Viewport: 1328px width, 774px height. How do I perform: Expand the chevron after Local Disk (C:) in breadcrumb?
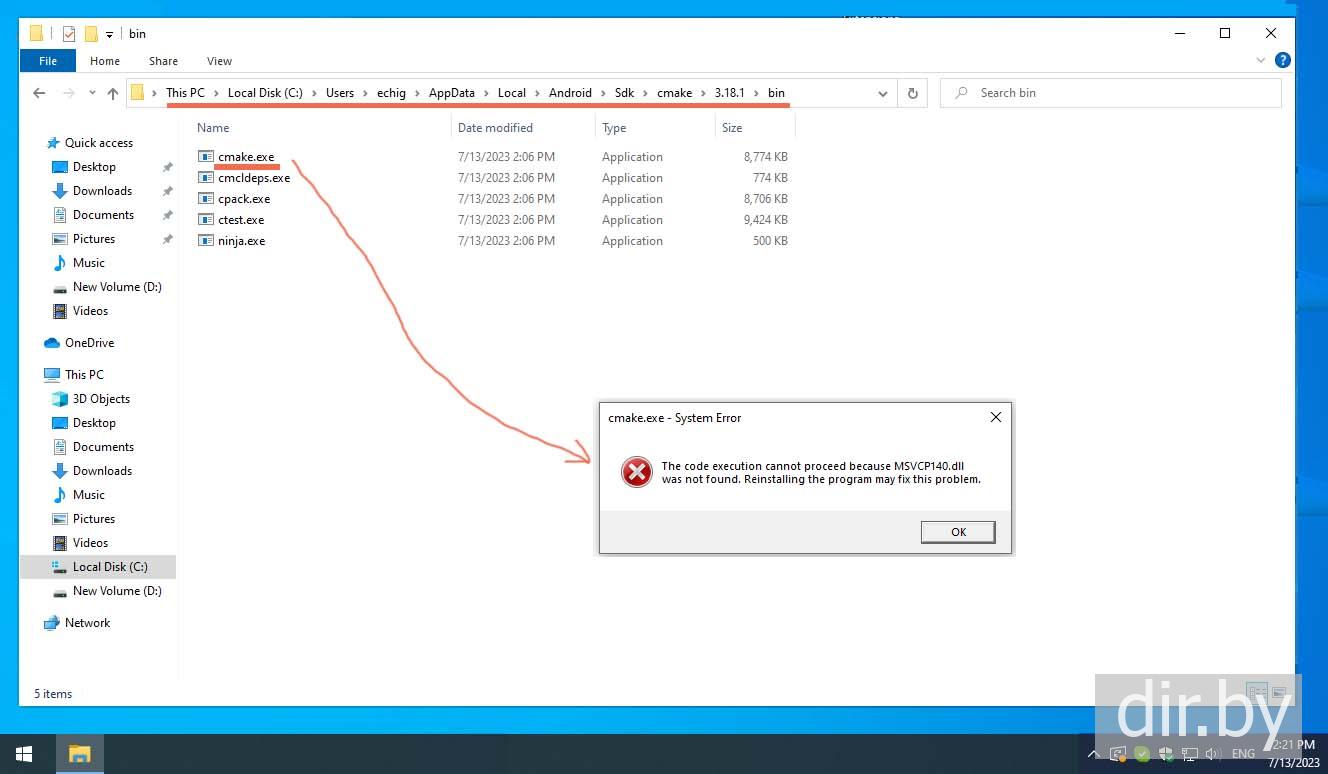pos(314,93)
